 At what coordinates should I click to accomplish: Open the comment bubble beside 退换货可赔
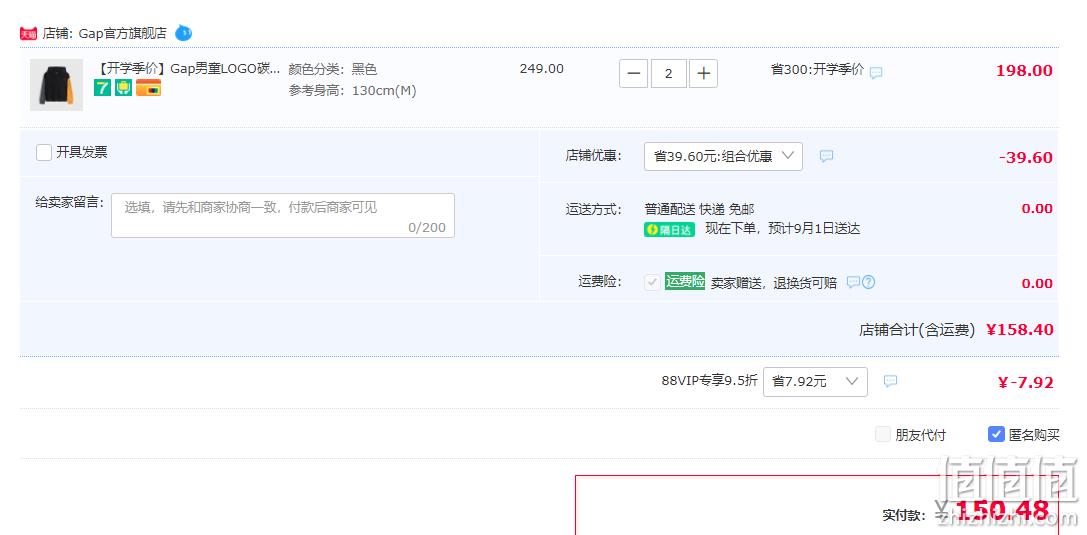pyautogui.click(x=853, y=282)
